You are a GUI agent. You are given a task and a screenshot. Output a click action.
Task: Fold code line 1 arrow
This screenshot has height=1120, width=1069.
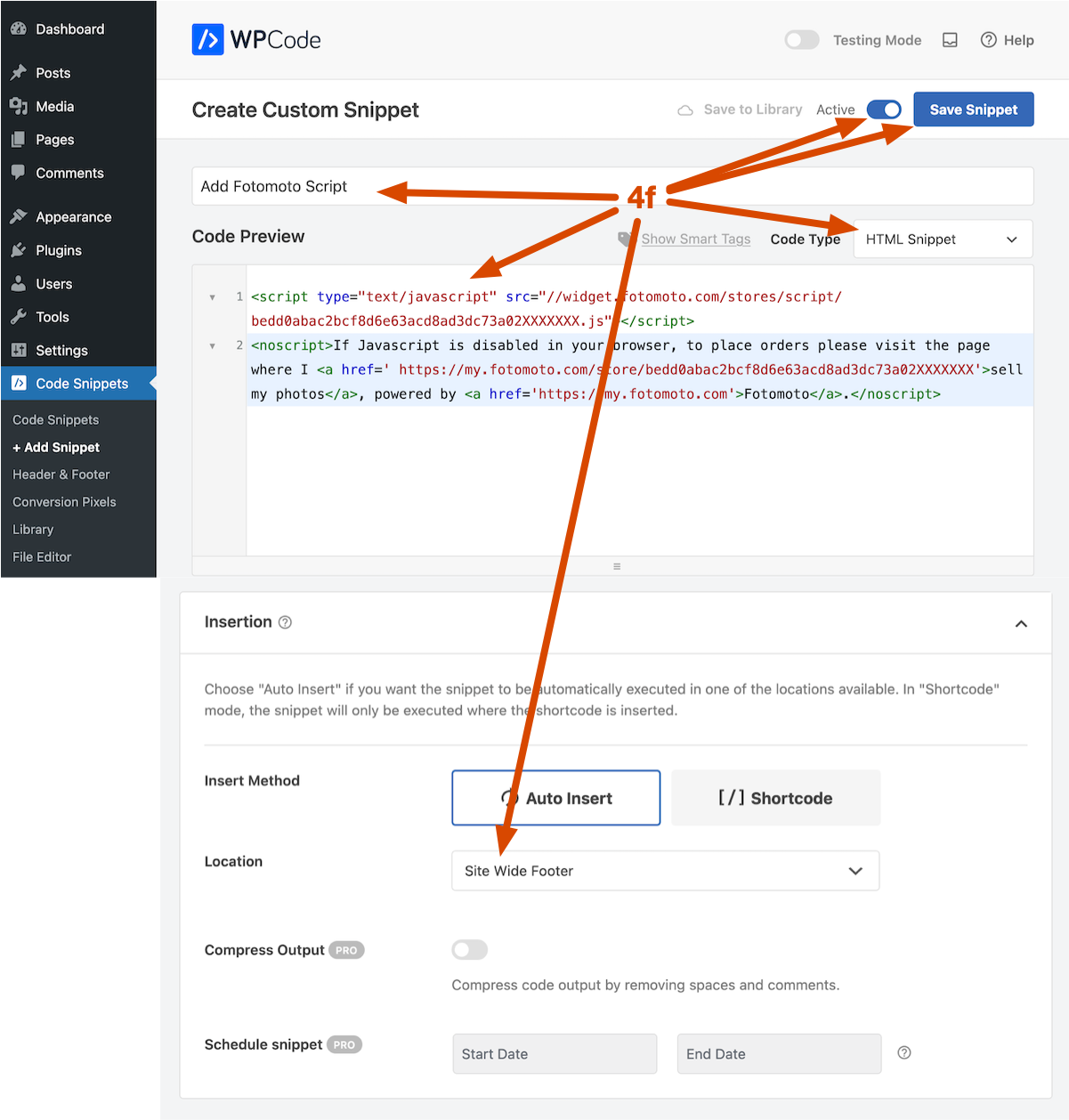212,297
